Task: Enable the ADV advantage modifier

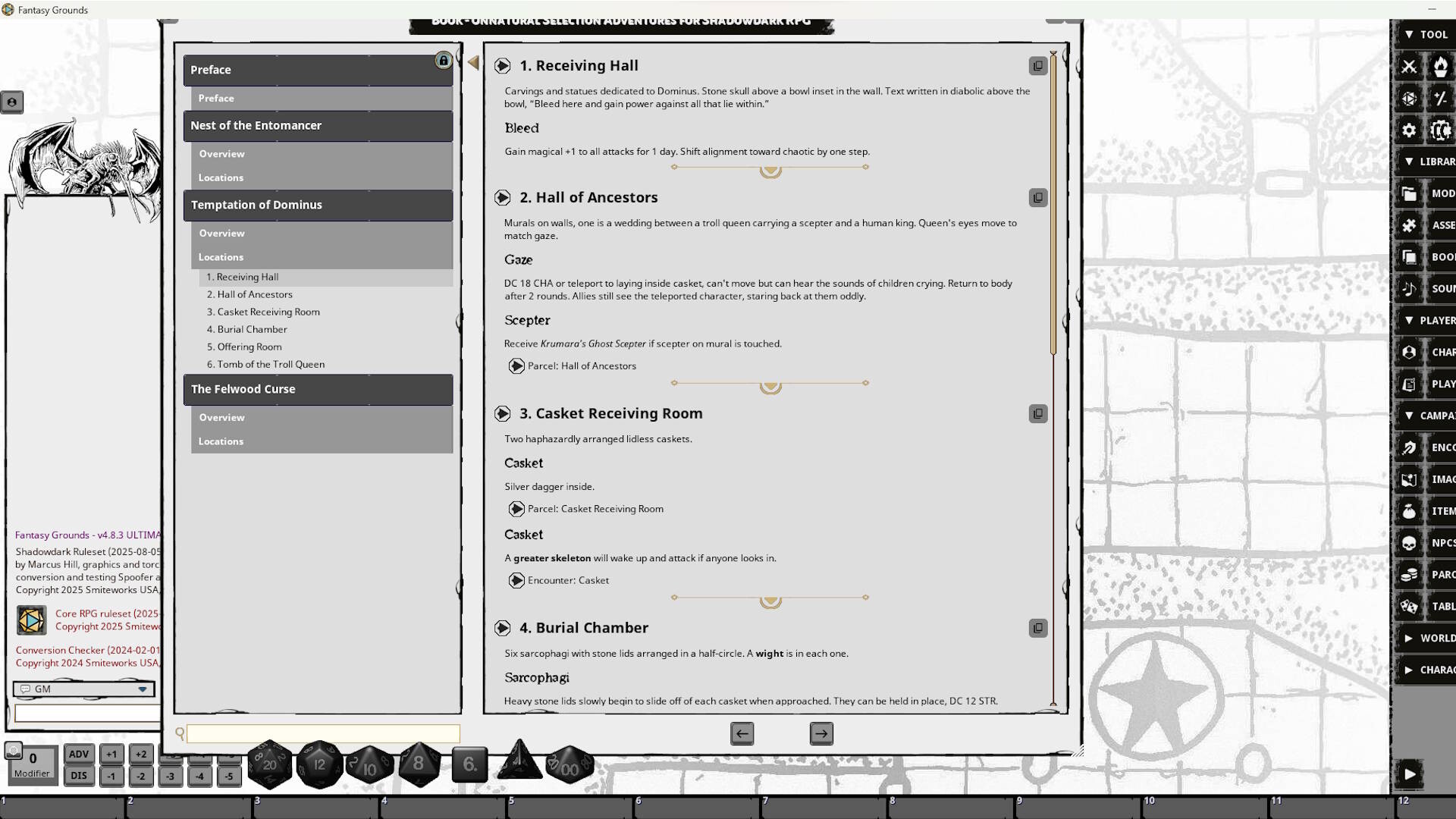Action: 79,754
